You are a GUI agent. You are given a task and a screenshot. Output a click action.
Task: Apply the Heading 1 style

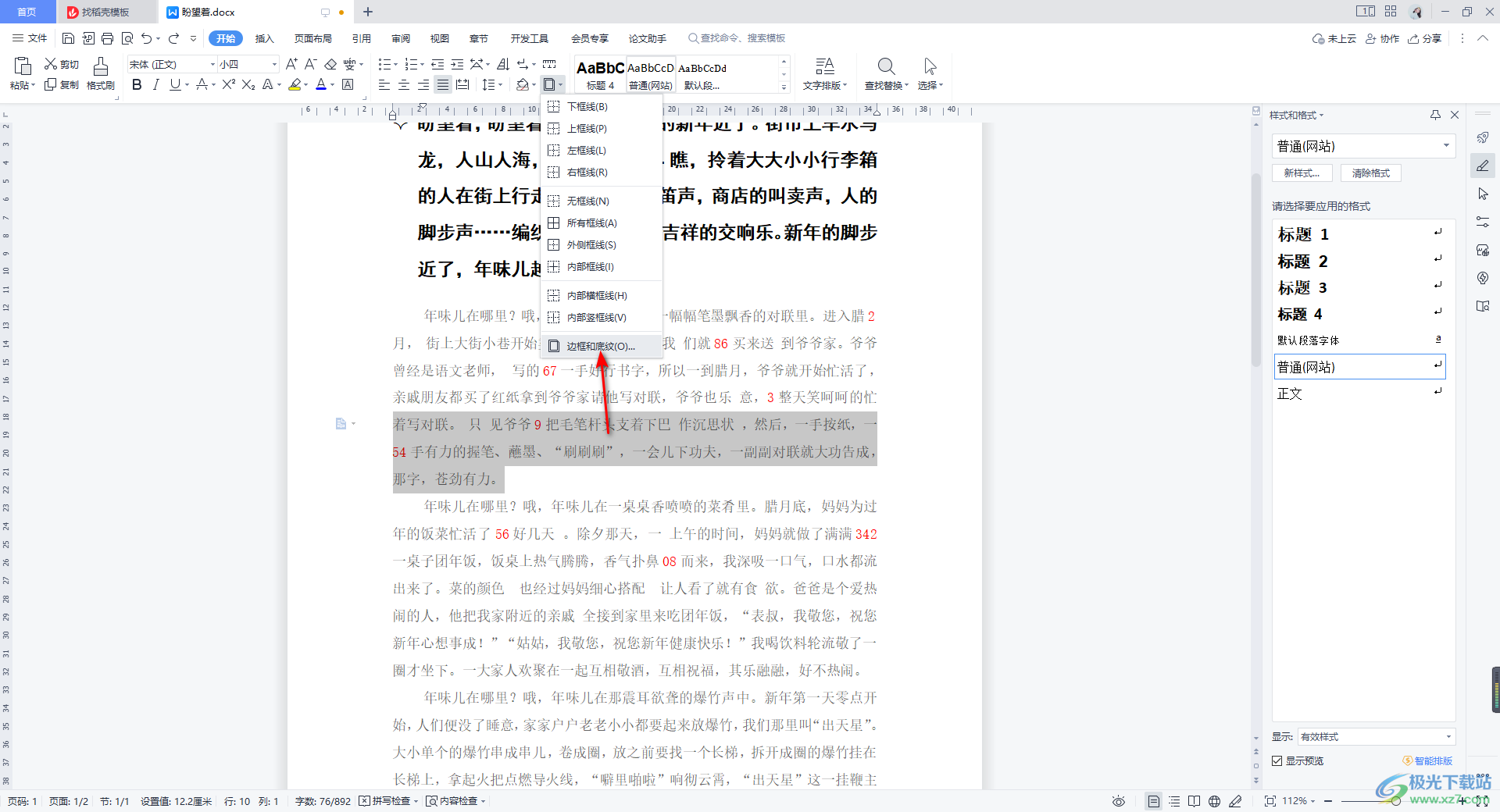pyautogui.click(x=1359, y=234)
